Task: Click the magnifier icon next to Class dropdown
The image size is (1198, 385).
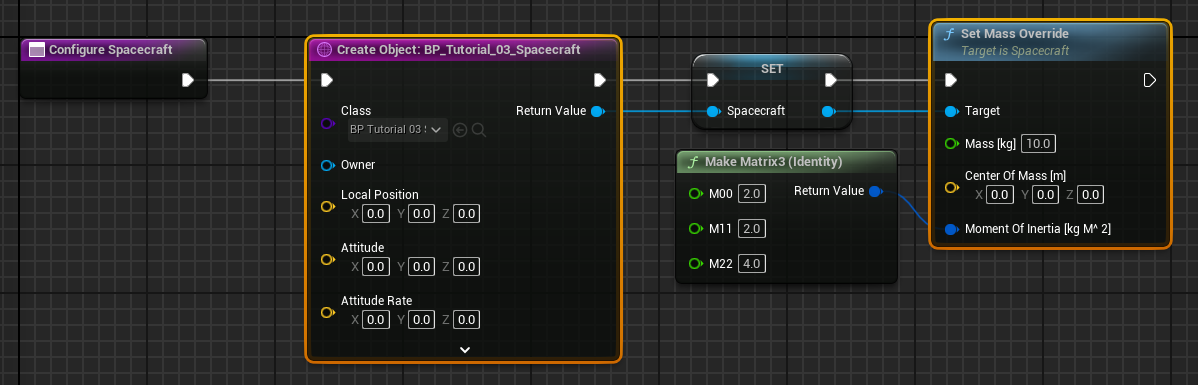Action: [479, 130]
